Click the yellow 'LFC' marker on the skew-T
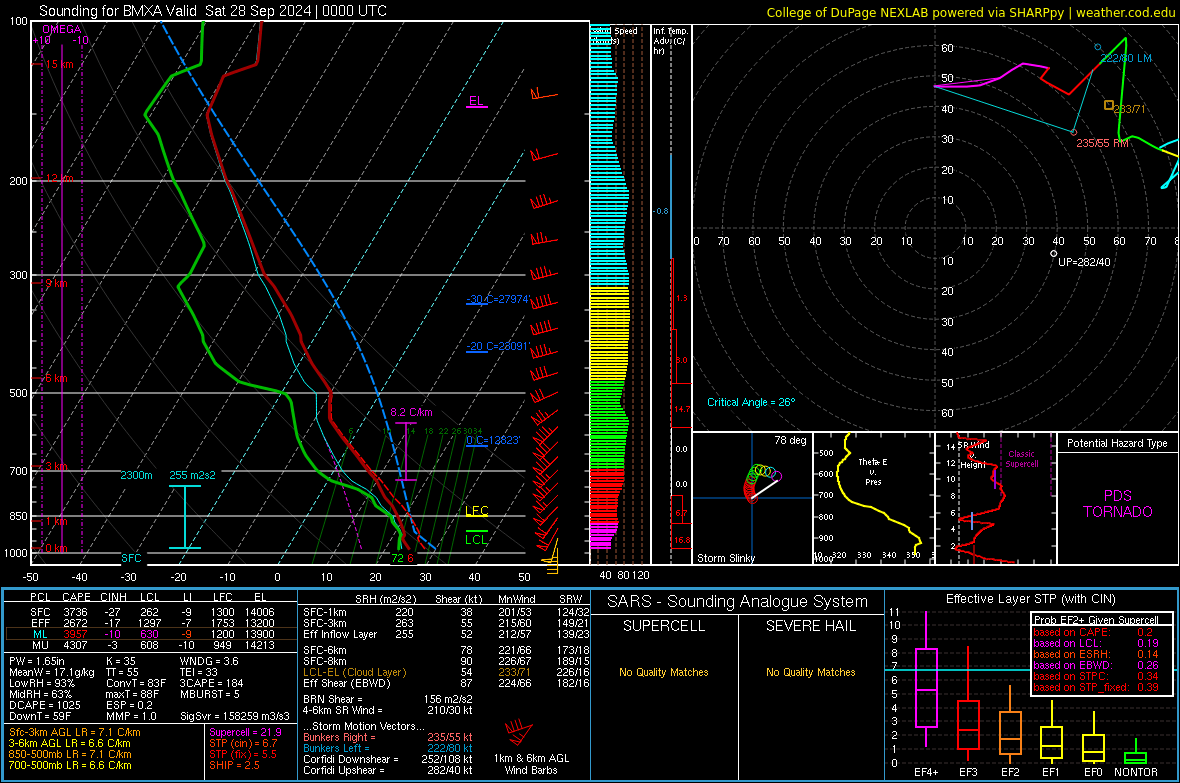This screenshot has height=783, width=1180. click(x=476, y=511)
